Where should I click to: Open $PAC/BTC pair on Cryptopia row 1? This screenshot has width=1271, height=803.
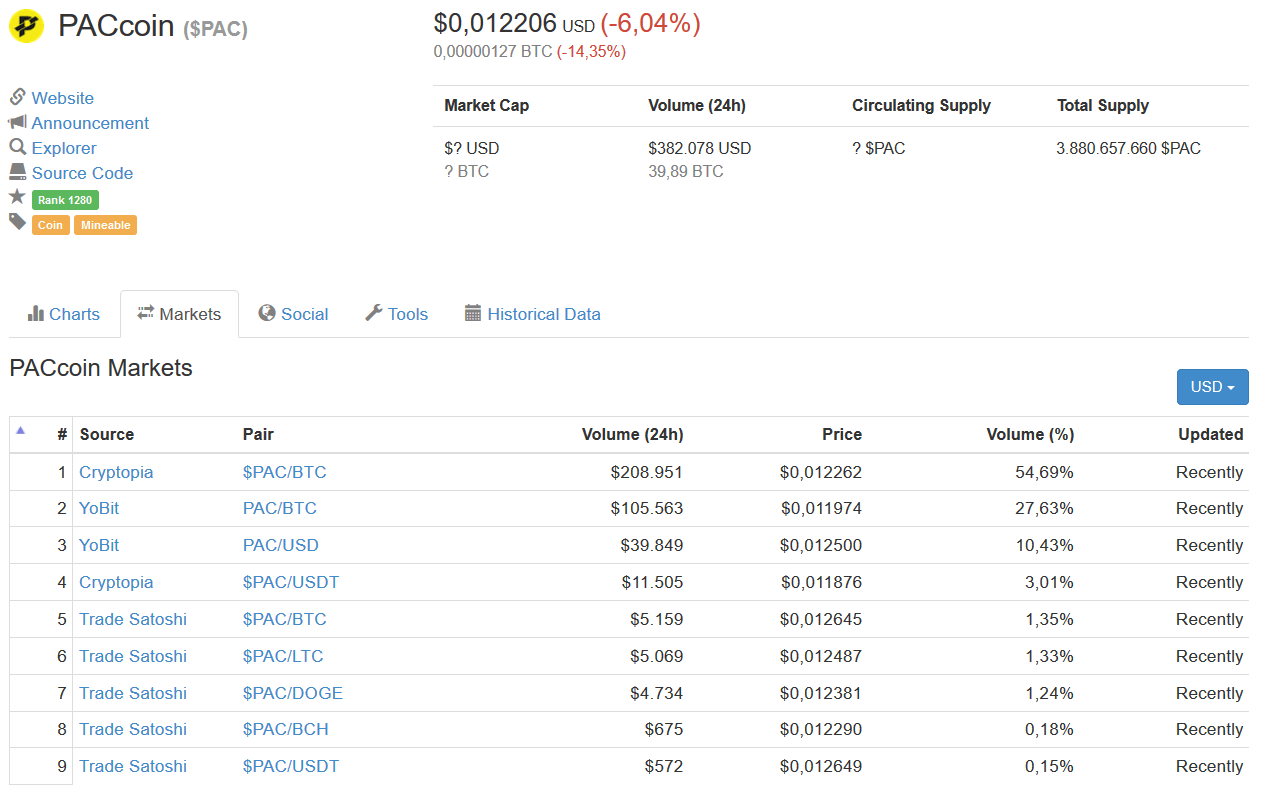click(x=285, y=472)
